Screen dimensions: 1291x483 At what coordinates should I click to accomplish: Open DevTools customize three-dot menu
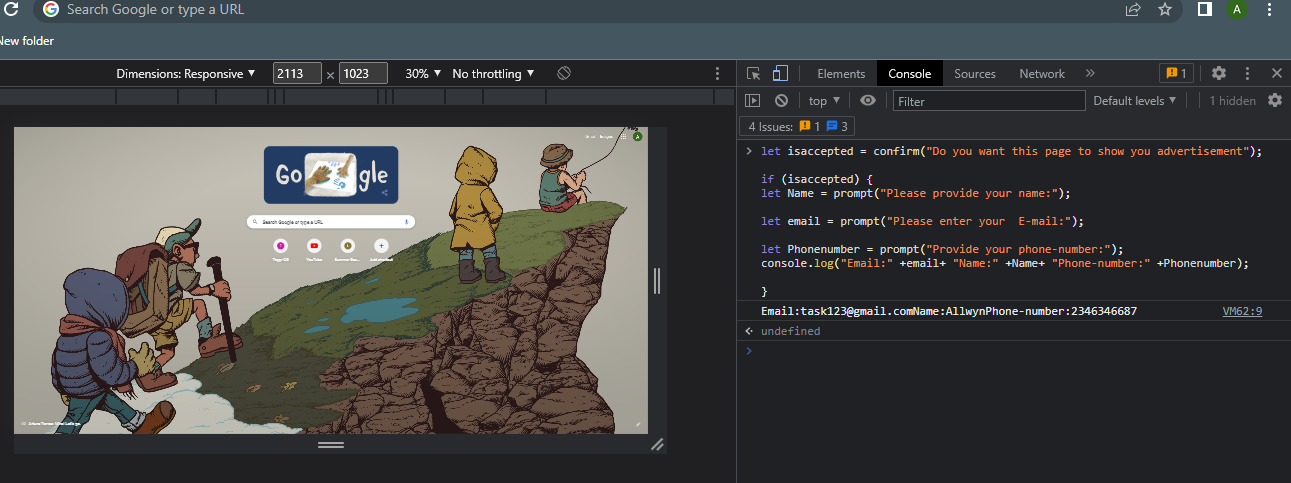[x=1247, y=73]
